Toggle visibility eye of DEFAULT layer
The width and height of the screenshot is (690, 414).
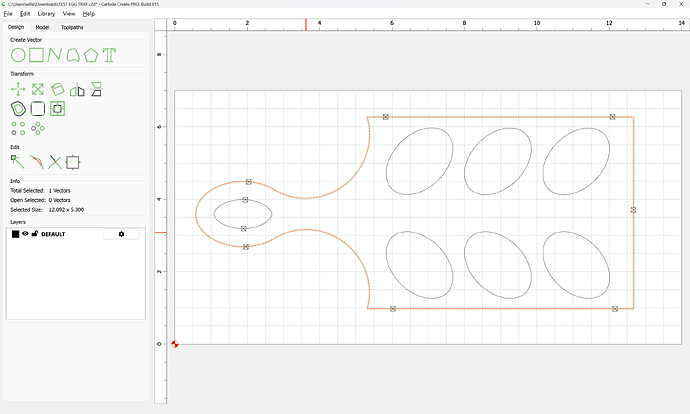pos(25,234)
